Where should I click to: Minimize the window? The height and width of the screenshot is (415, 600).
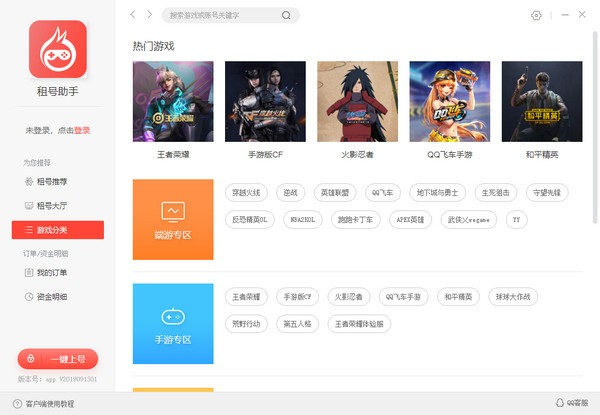click(x=565, y=15)
